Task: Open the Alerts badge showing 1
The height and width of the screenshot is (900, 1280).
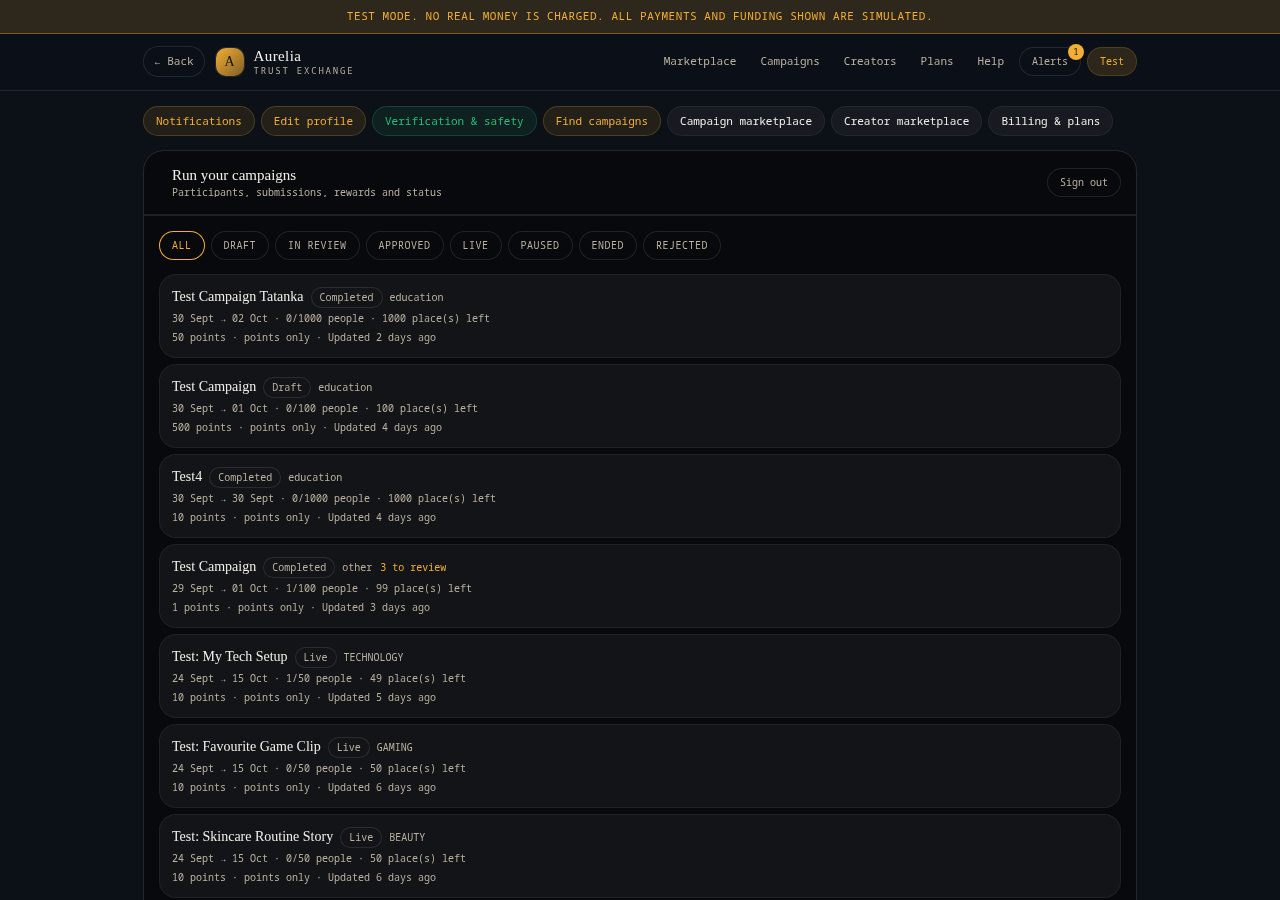Action: click(1076, 52)
